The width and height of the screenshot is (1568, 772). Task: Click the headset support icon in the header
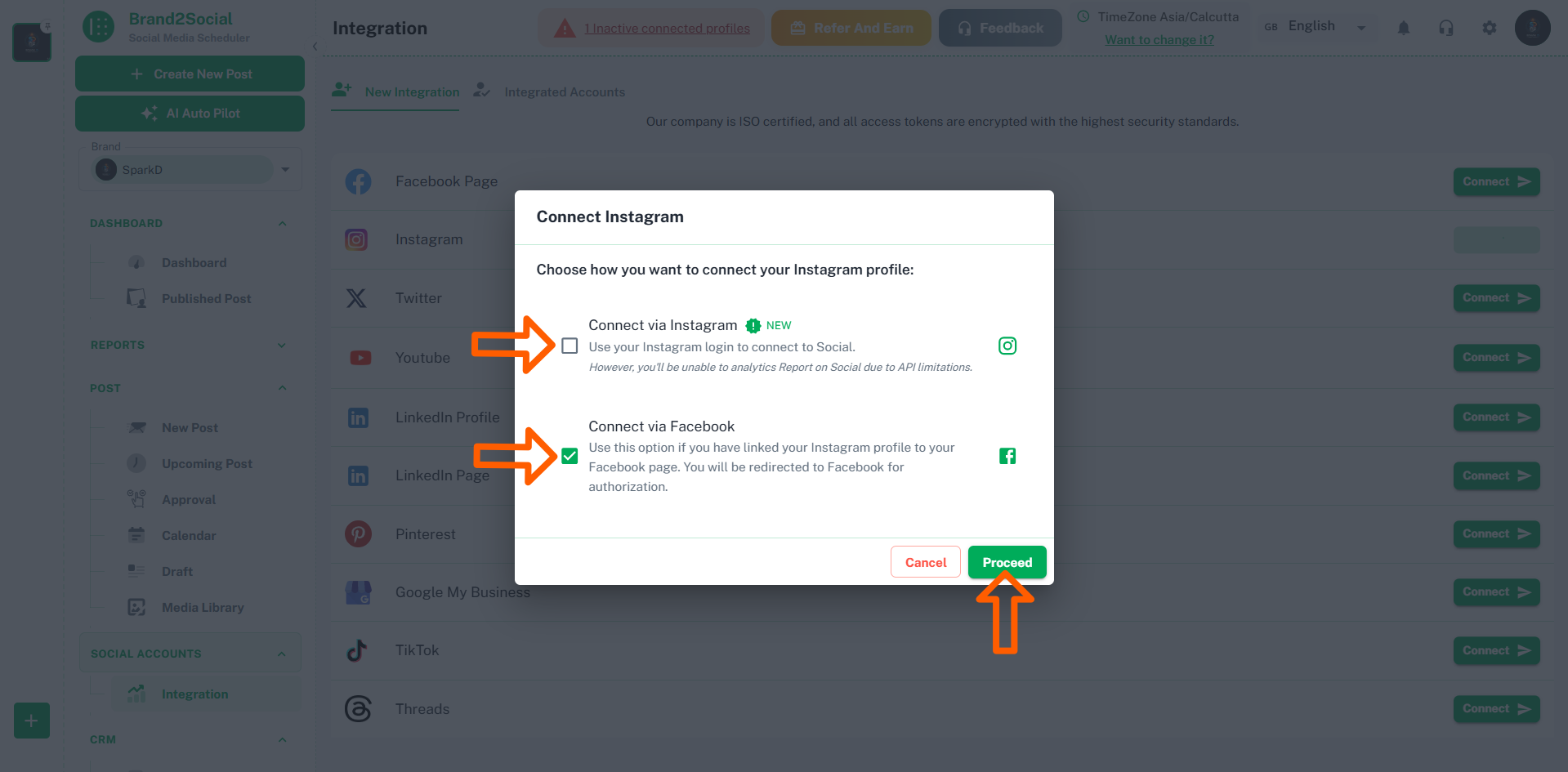pyautogui.click(x=1446, y=27)
